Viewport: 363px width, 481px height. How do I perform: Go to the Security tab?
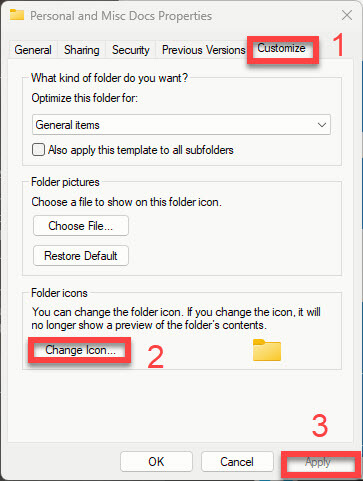click(131, 50)
